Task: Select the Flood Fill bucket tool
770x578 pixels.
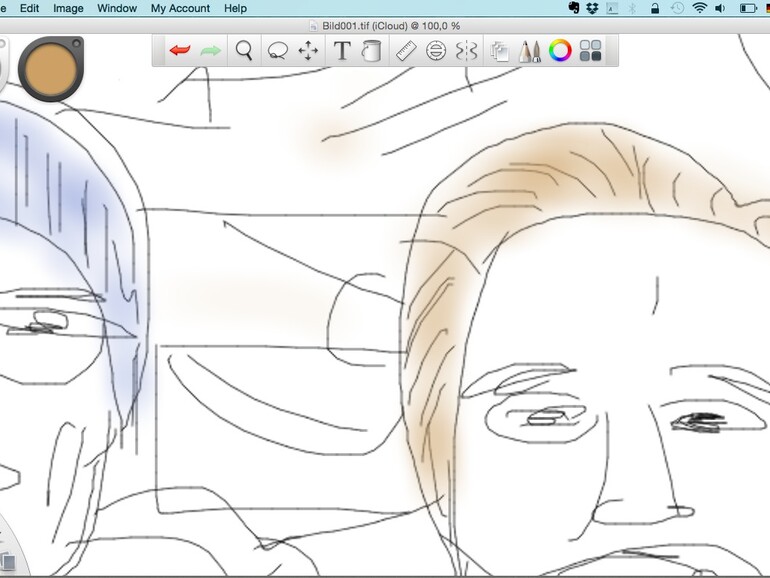Action: click(372, 51)
